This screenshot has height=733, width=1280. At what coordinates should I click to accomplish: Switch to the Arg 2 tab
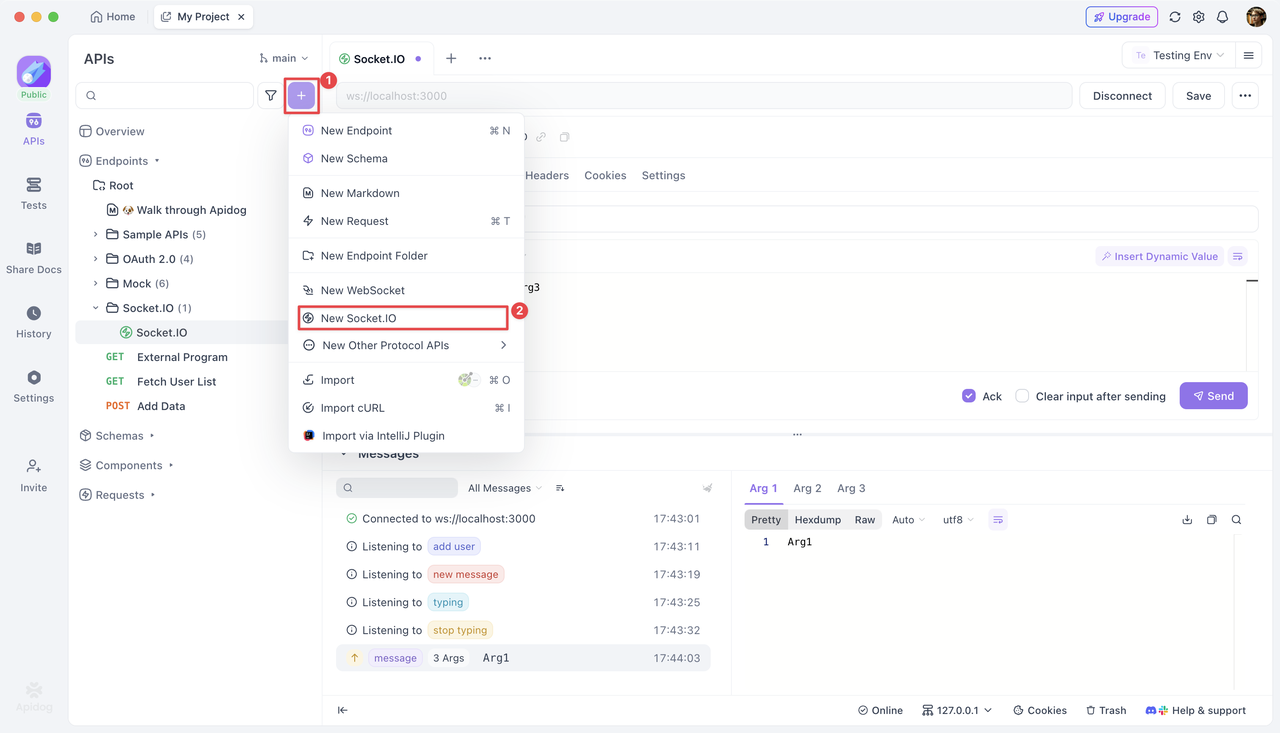click(807, 488)
